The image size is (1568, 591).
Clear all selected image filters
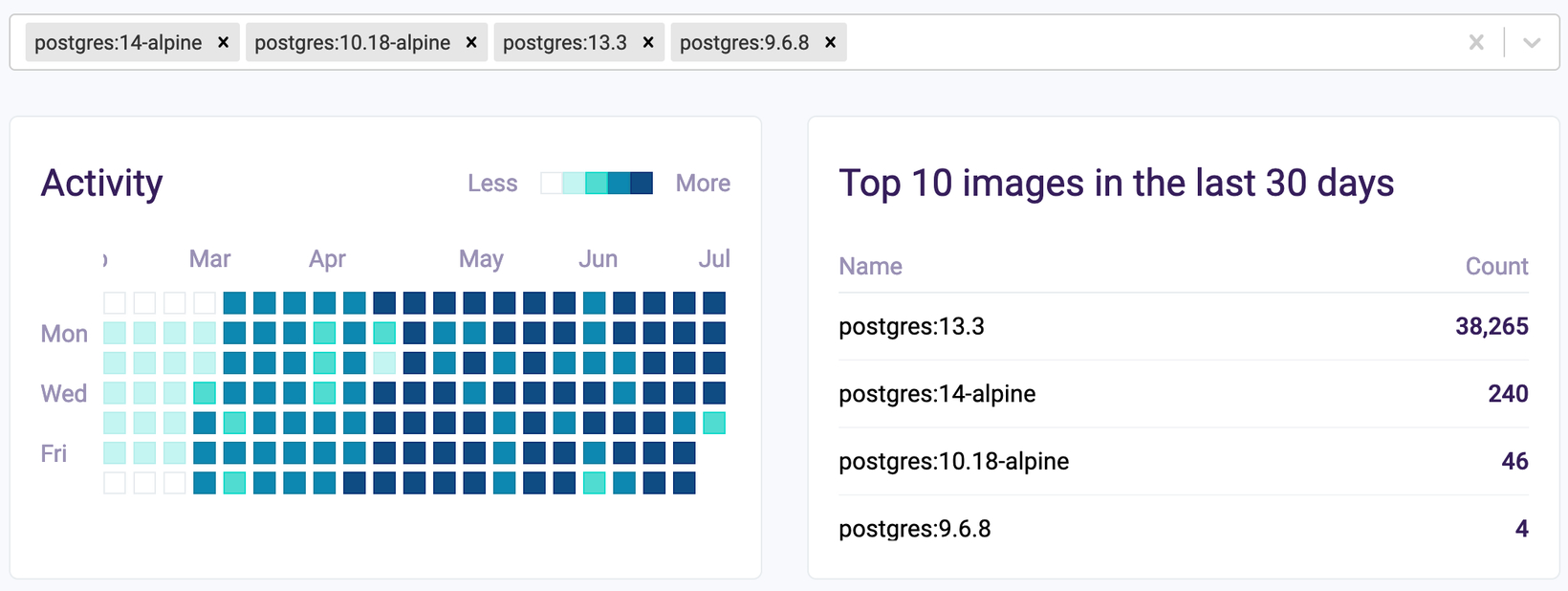(1476, 42)
